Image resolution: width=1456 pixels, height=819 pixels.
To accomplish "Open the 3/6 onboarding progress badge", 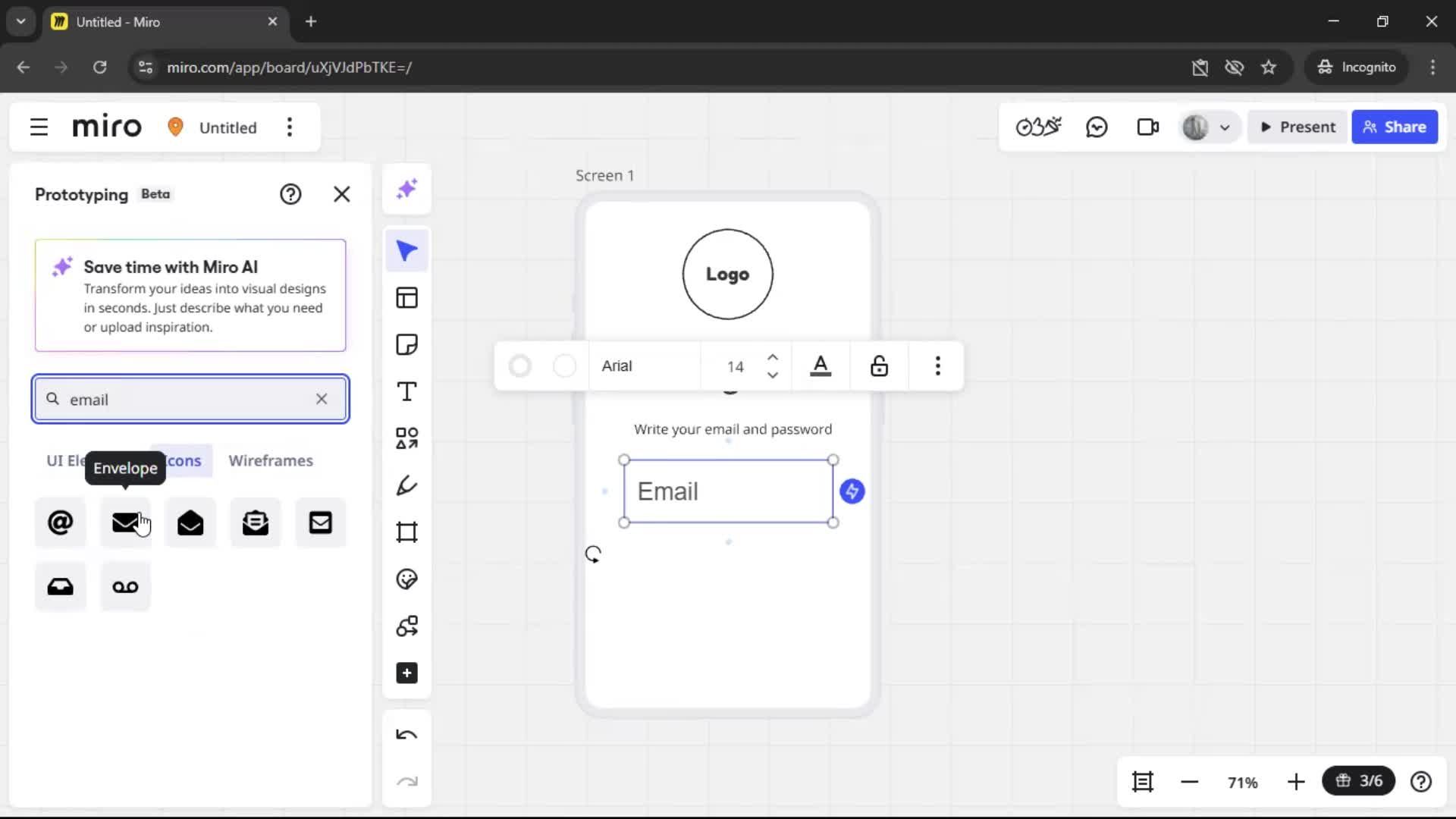I will (x=1358, y=781).
